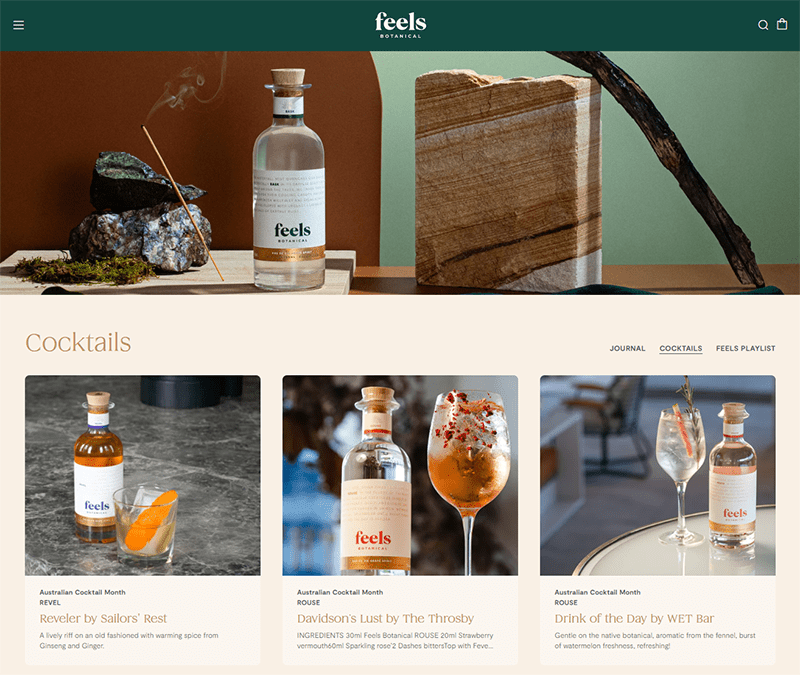
Task: Click the Rouse bottle with wine glass photo
Action: (400, 476)
